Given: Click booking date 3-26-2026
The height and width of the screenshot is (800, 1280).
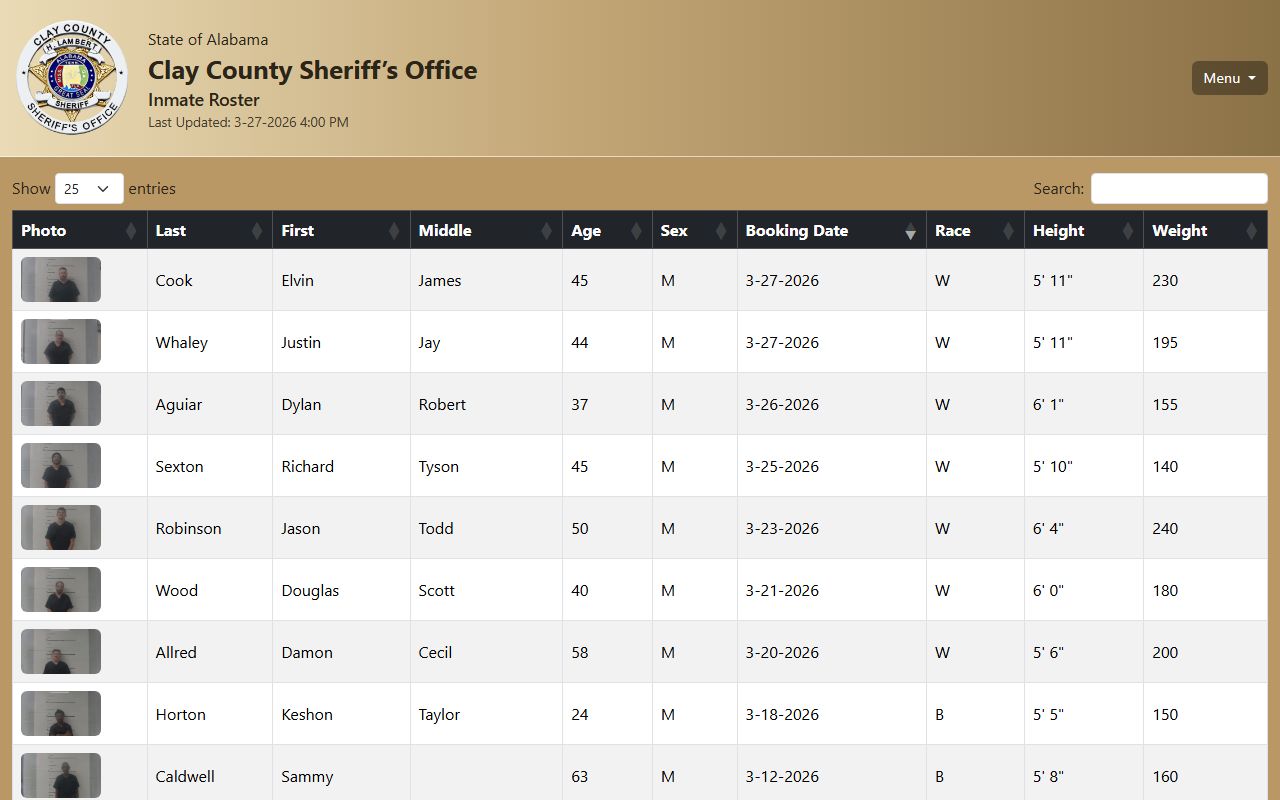Looking at the screenshot, I should point(782,405).
